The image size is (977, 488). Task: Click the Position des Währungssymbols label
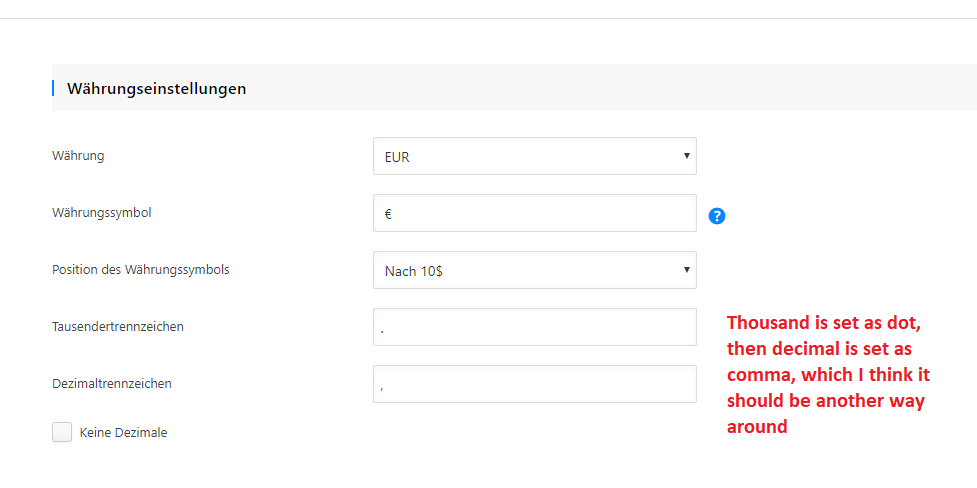click(x=141, y=270)
